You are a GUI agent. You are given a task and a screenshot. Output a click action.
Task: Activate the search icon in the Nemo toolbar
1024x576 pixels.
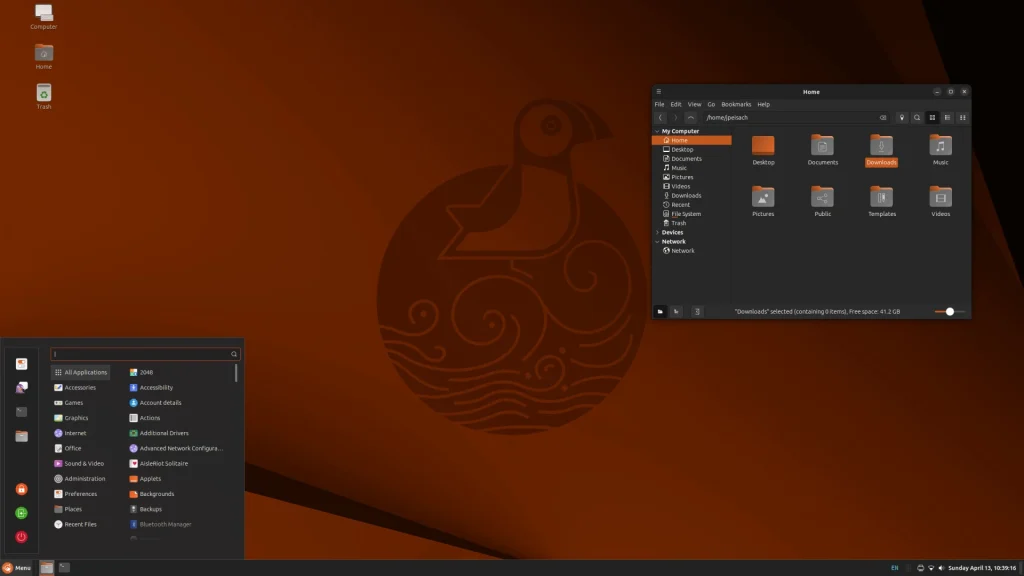pos(917,117)
